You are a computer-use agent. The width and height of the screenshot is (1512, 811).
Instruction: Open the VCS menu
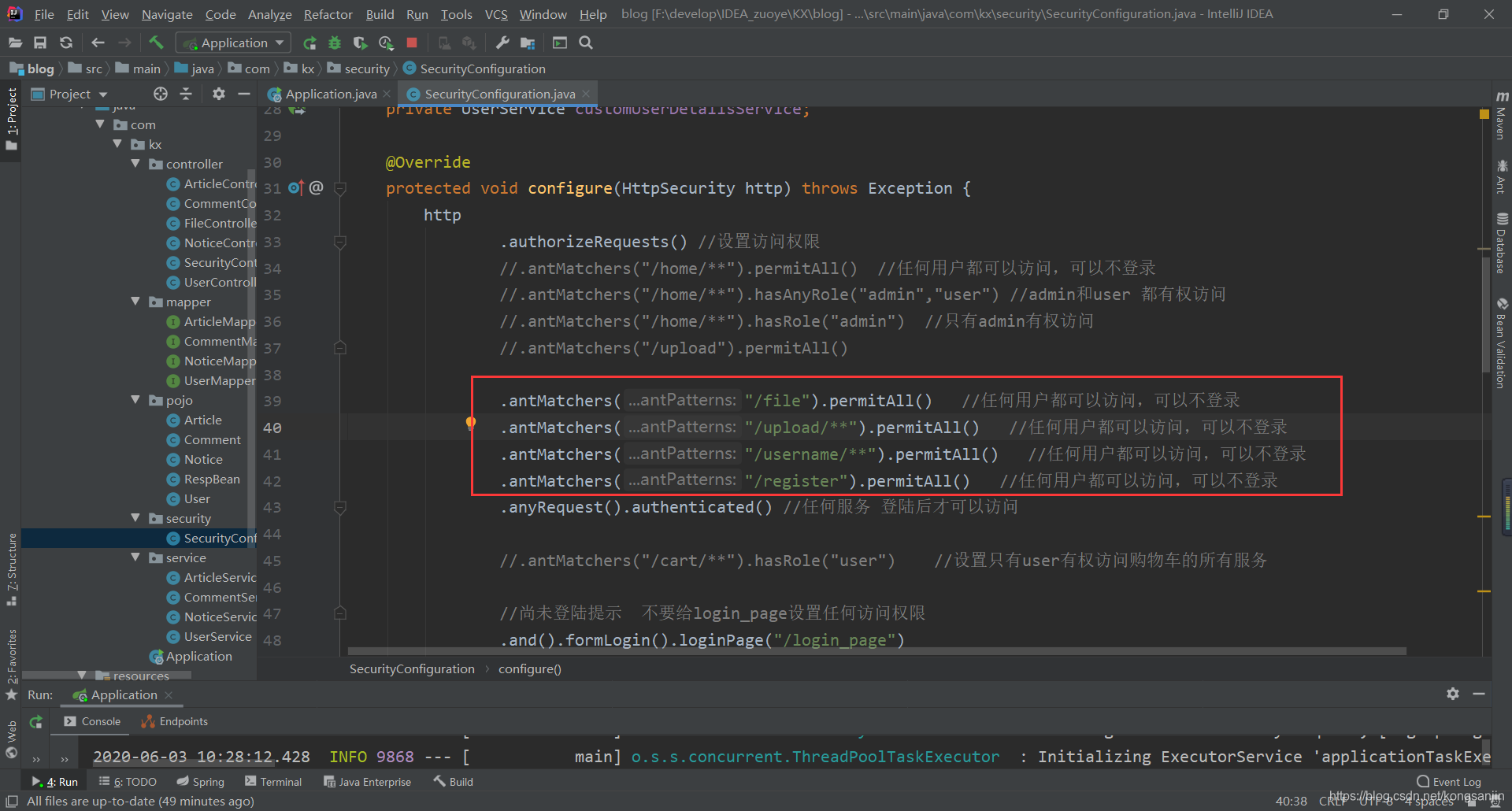coord(496,14)
